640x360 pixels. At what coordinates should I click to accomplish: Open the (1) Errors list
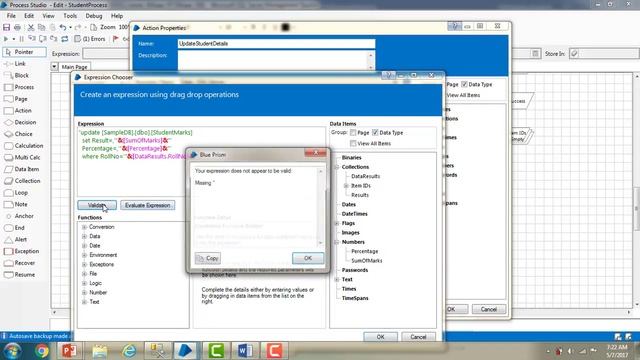pyautogui.click(x=90, y=39)
